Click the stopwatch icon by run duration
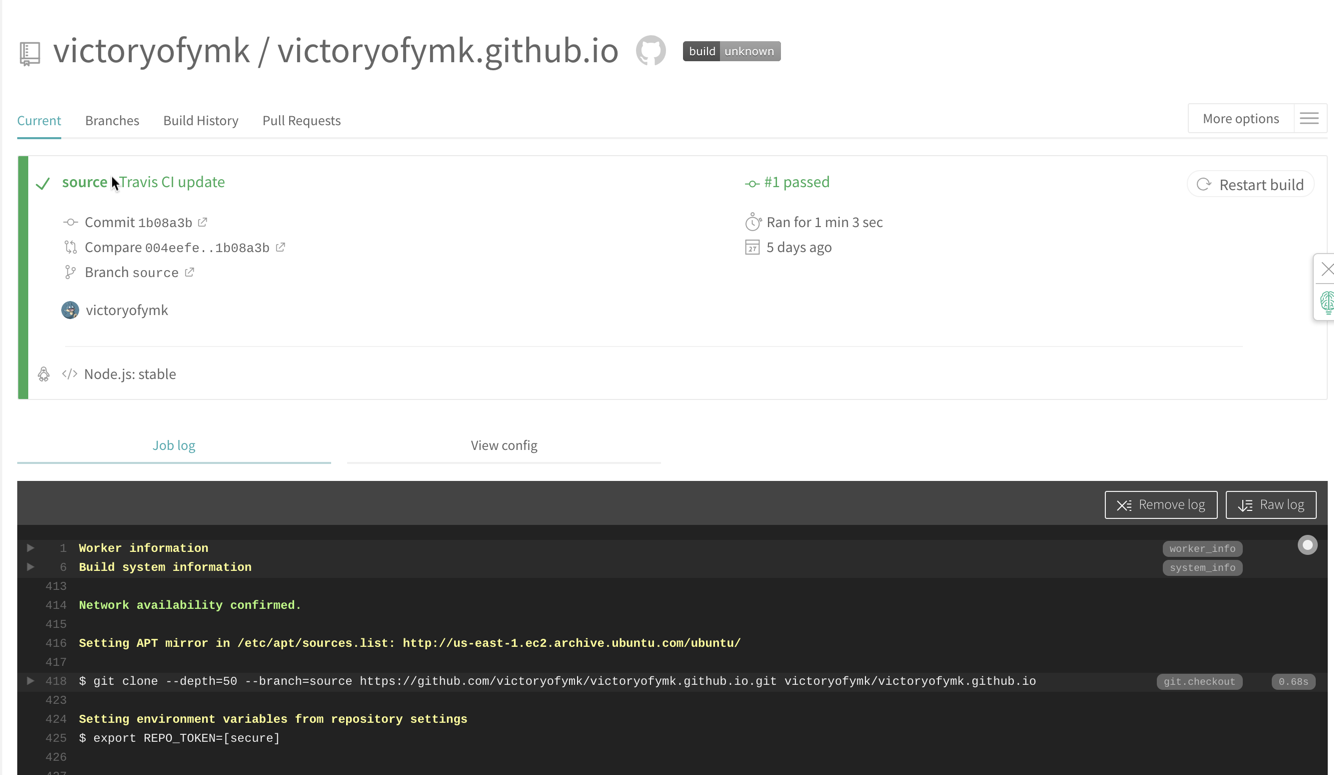This screenshot has height=775, width=1334. coord(753,222)
